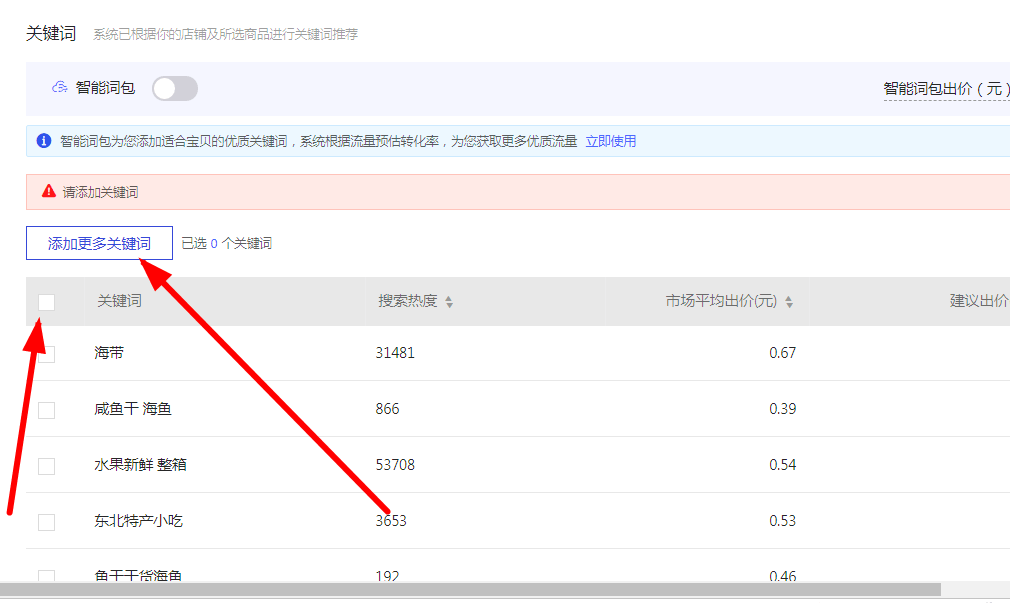Click the search heat value 866
This screenshot has height=603, width=1010.
tap(387, 409)
